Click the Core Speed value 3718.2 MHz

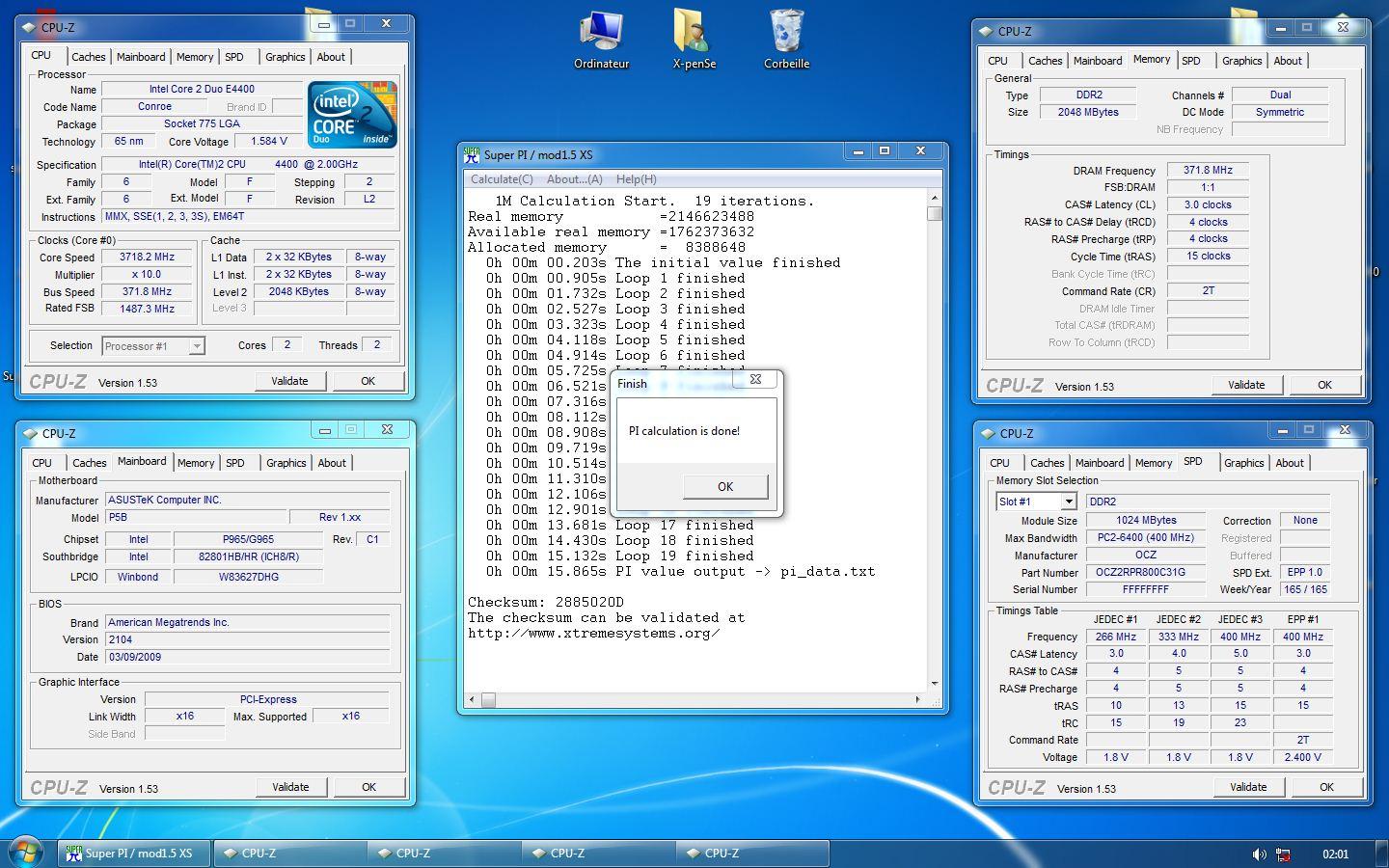click(148, 258)
